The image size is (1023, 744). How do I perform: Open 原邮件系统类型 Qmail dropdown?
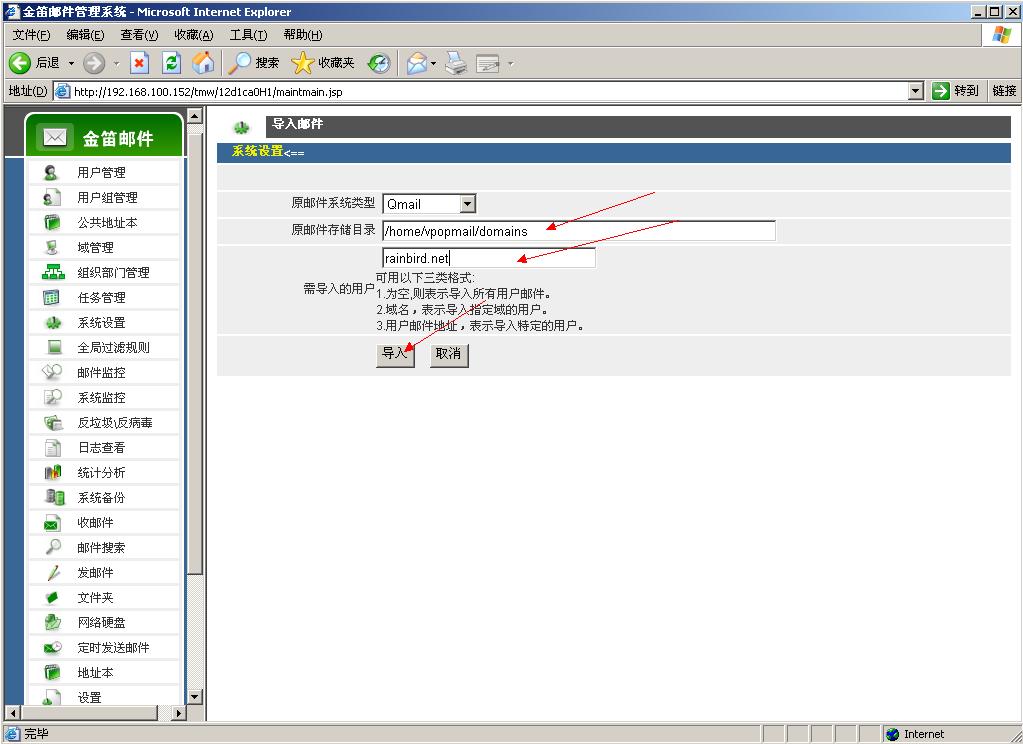pyautogui.click(x=467, y=204)
